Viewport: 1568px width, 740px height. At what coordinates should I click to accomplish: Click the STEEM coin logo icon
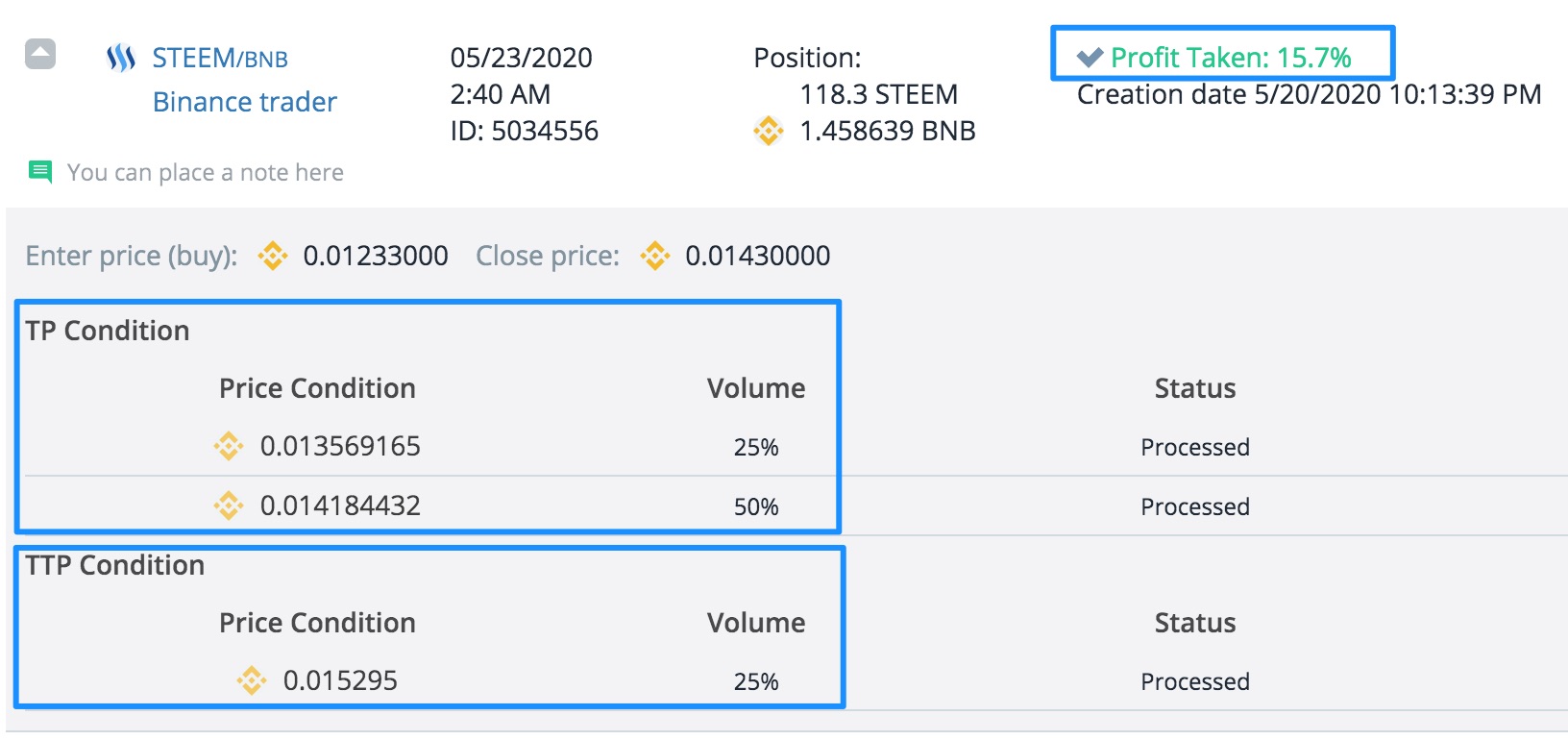coord(121,59)
